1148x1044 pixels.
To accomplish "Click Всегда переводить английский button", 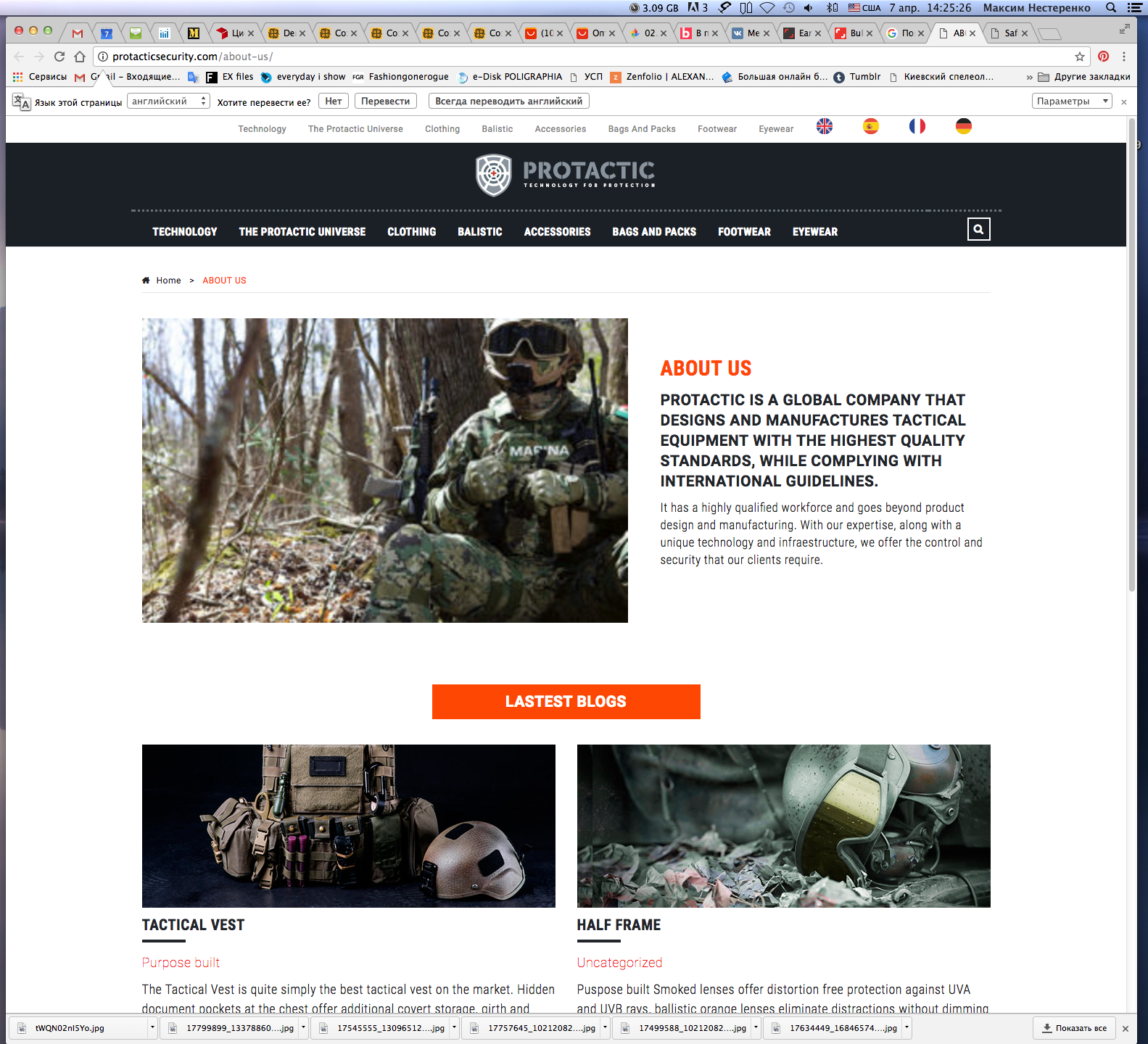I will (x=509, y=101).
